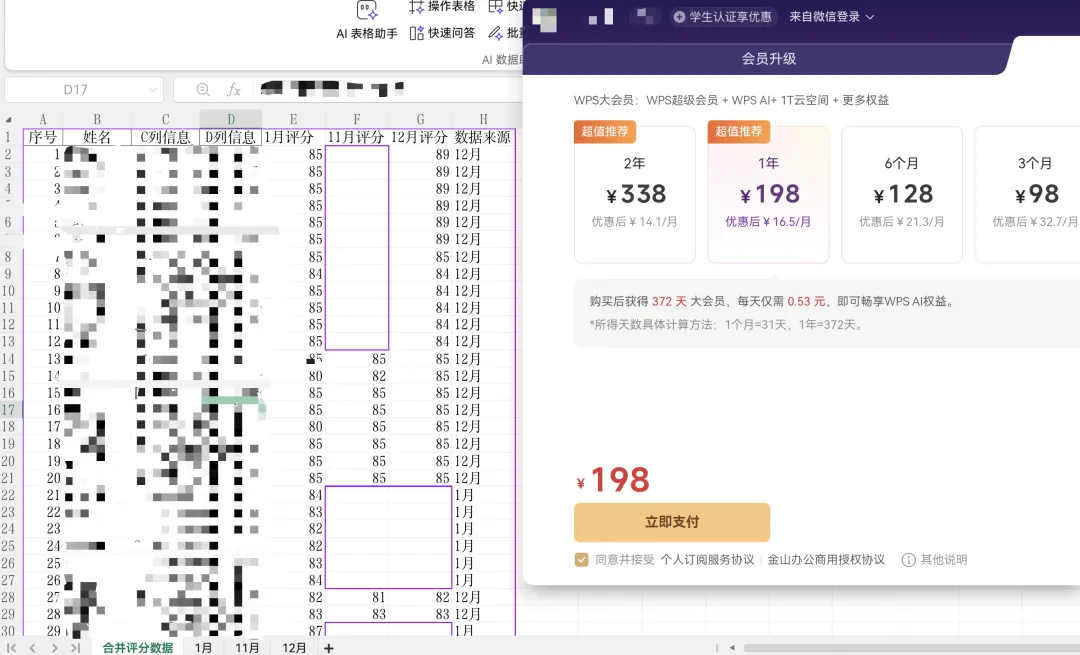Click the plus icon on 学生认证享优惠
Image resolution: width=1080 pixels, height=655 pixels.
coord(679,17)
